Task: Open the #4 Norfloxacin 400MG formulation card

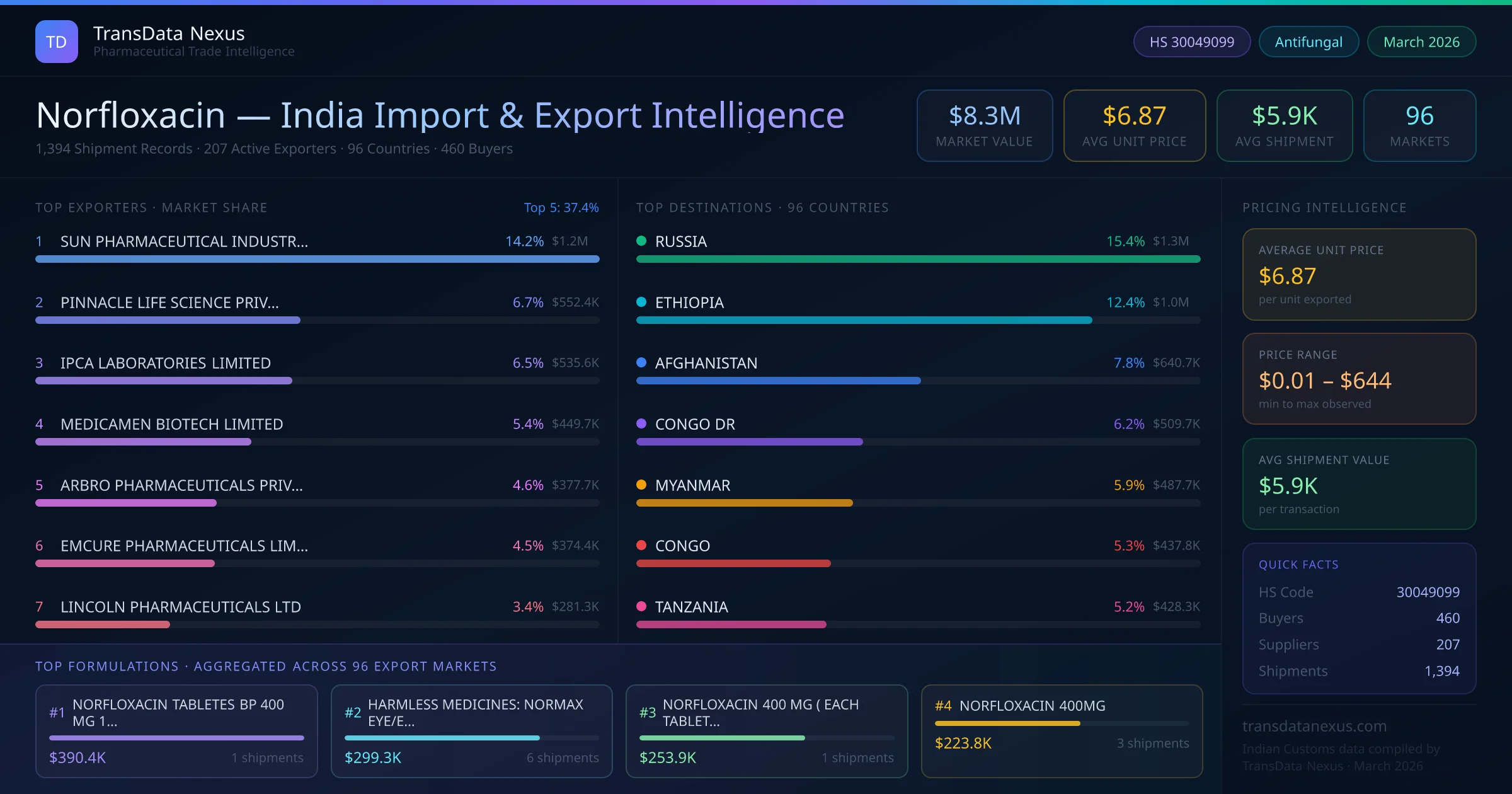Action: click(x=1062, y=730)
